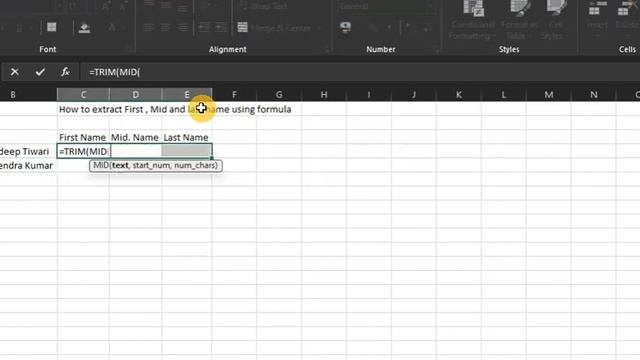Click the Accounting Number Format icon
This screenshot has height=360, width=640.
(345, 27)
